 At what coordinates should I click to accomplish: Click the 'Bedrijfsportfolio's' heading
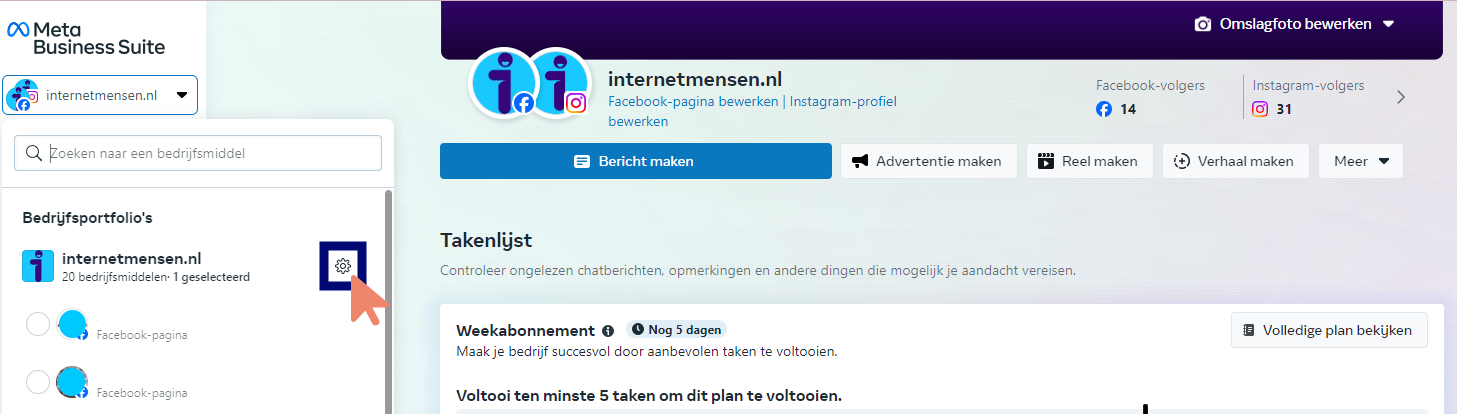pos(87,217)
